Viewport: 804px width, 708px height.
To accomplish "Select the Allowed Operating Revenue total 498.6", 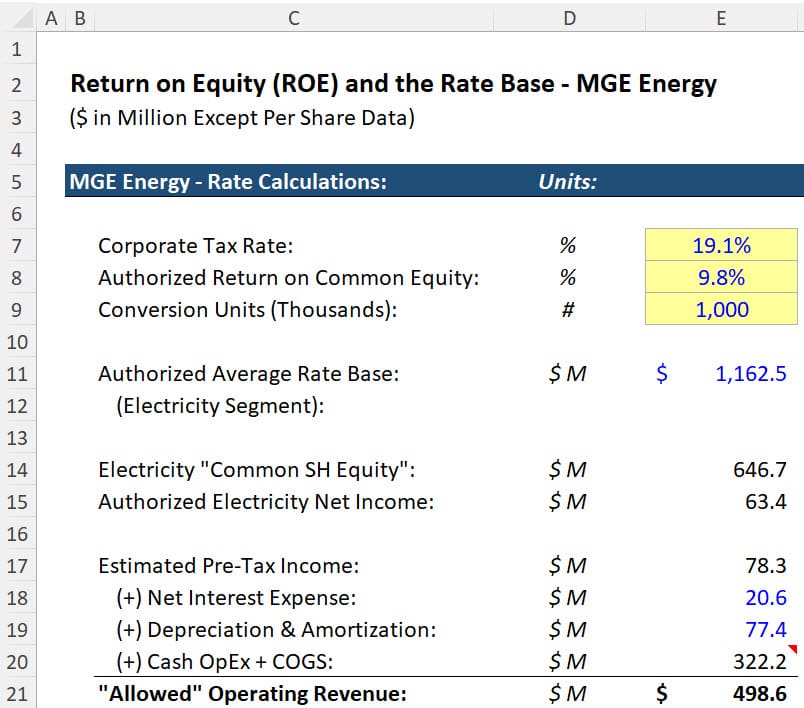I will [758, 694].
